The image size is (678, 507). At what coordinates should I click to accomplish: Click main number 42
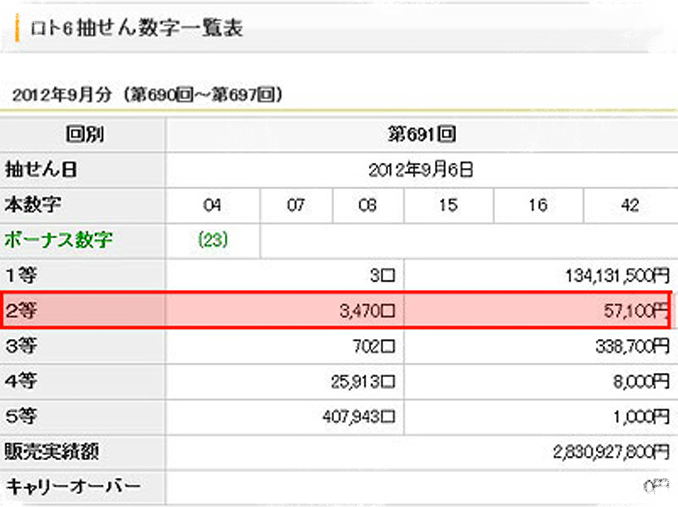630,205
